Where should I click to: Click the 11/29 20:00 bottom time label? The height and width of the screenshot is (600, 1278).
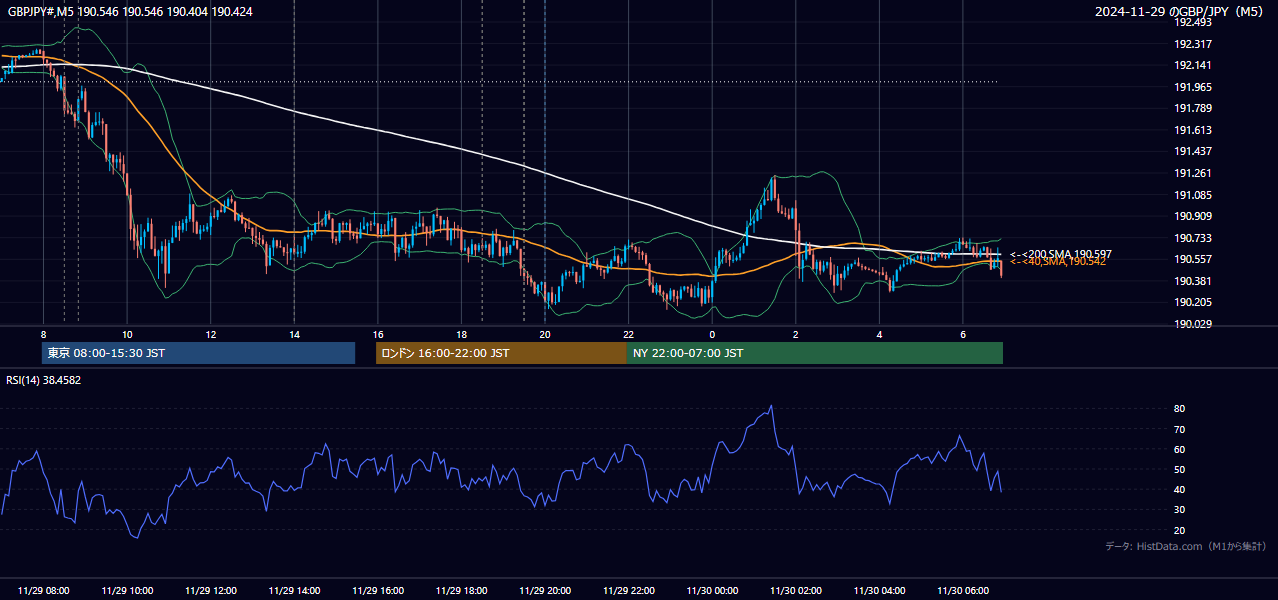[545, 591]
